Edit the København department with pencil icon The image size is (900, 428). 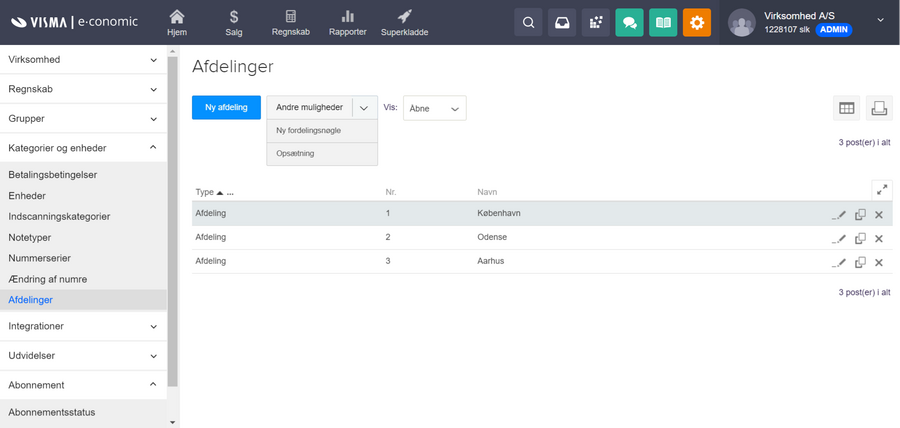click(x=839, y=214)
